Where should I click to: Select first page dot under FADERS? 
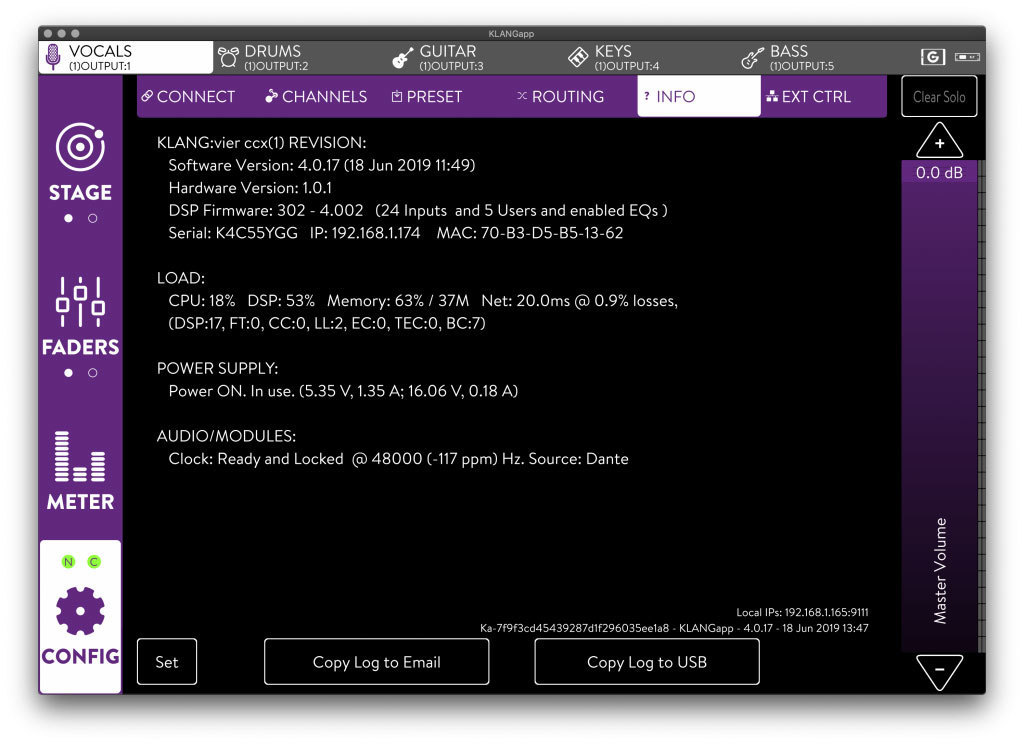[69, 373]
